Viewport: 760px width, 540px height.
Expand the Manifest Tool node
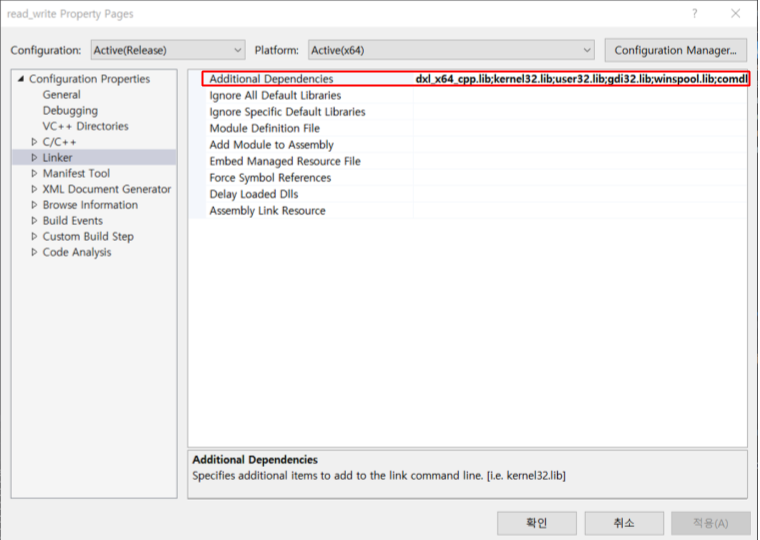[x=34, y=174]
